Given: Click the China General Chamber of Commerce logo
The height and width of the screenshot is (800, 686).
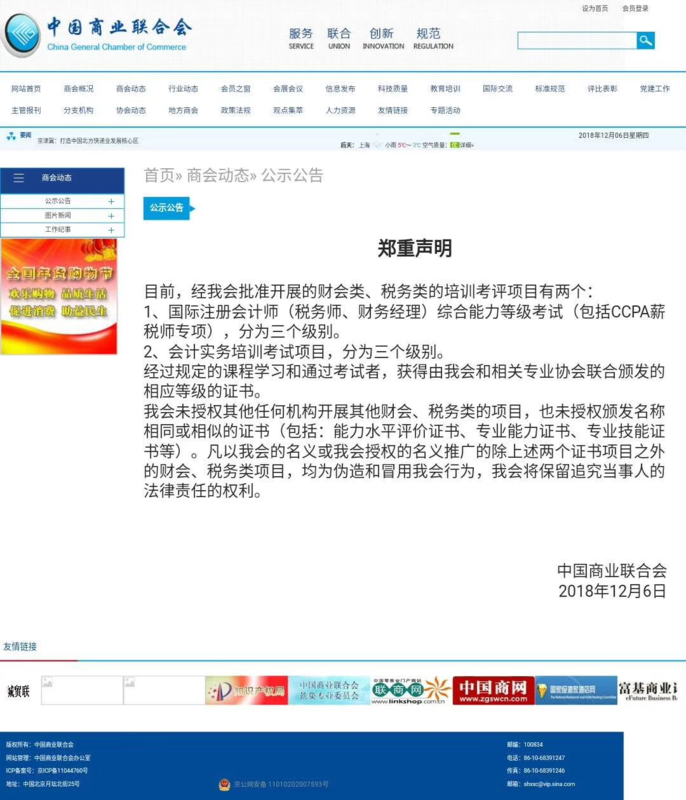Looking at the screenshot, I should click(97, 35).
